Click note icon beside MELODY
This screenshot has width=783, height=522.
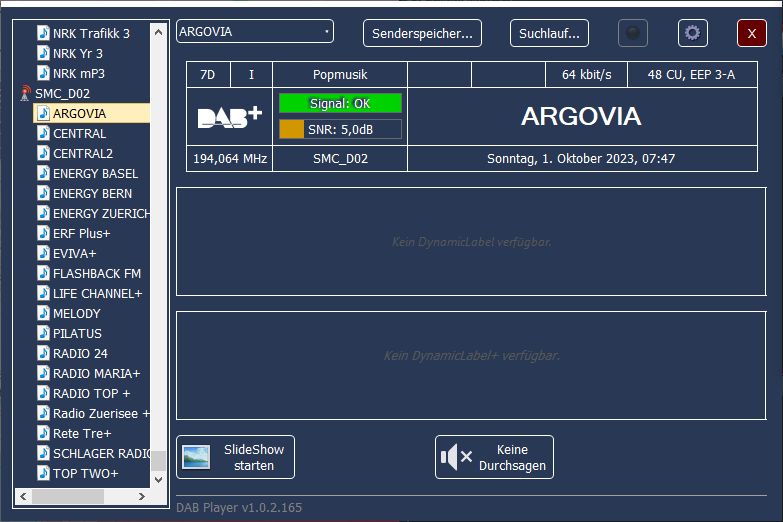pyautogui.click(x=43, y=313)
